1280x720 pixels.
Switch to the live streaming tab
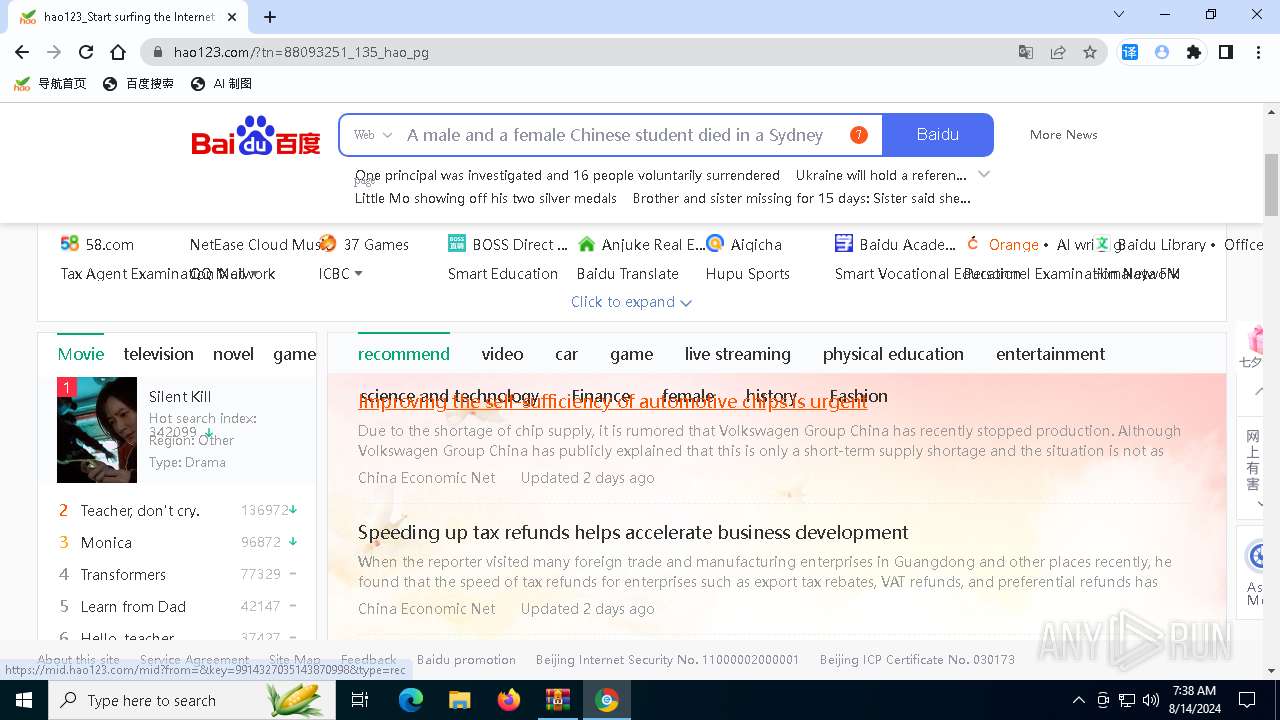pos(737,354)
